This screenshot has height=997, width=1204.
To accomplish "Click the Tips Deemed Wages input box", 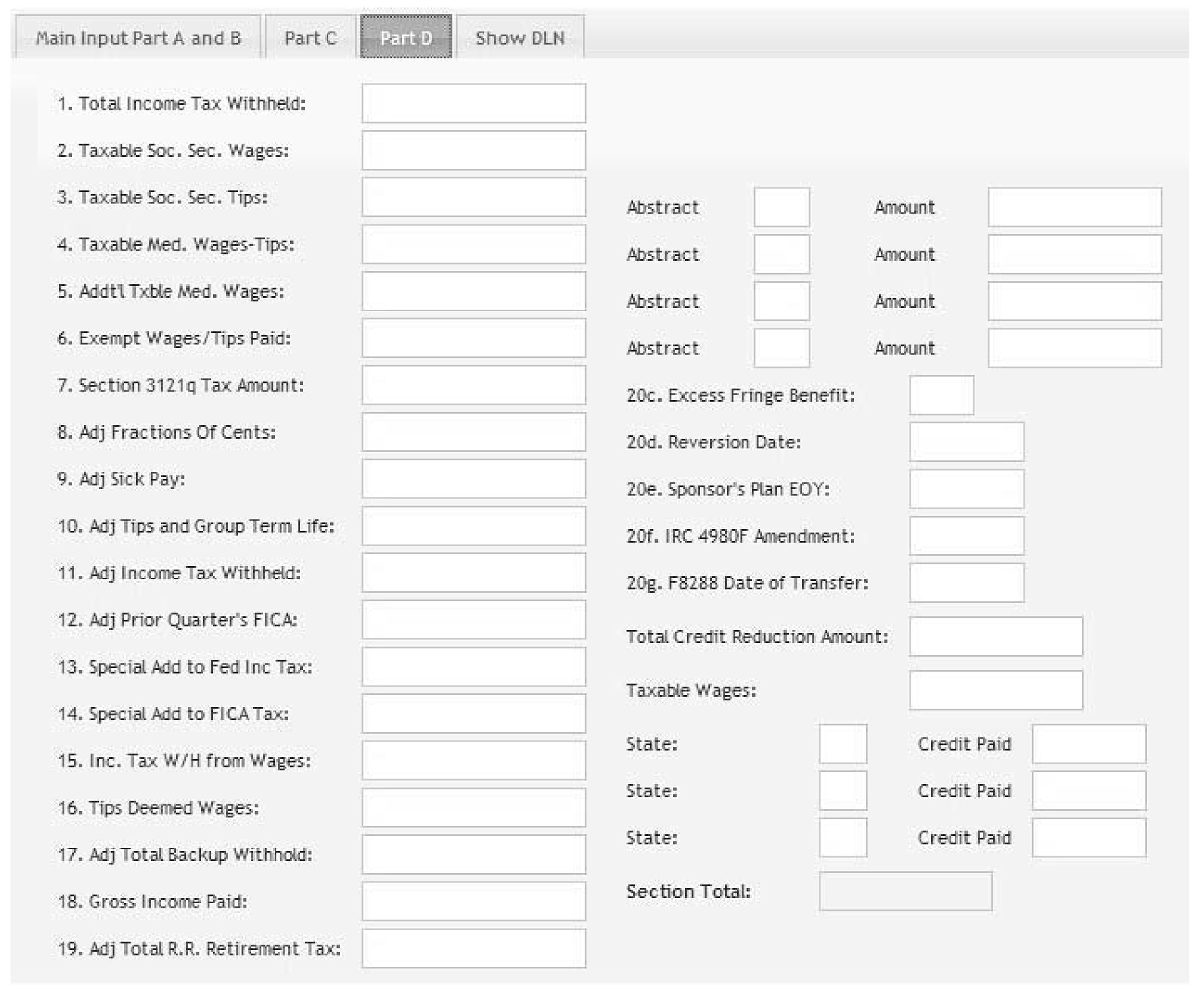I will pos(473,807).
